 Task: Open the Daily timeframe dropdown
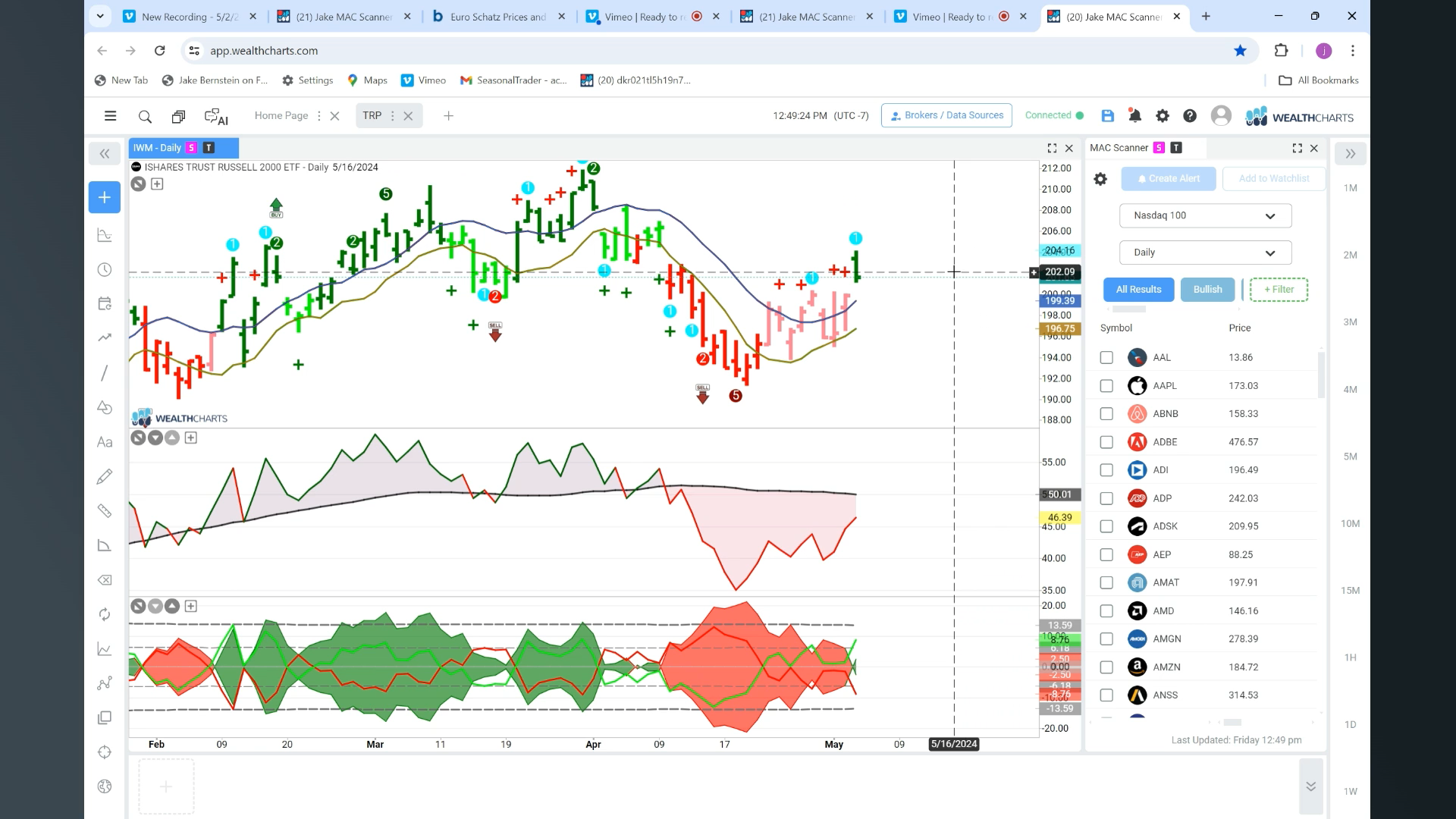[1205, 253]
